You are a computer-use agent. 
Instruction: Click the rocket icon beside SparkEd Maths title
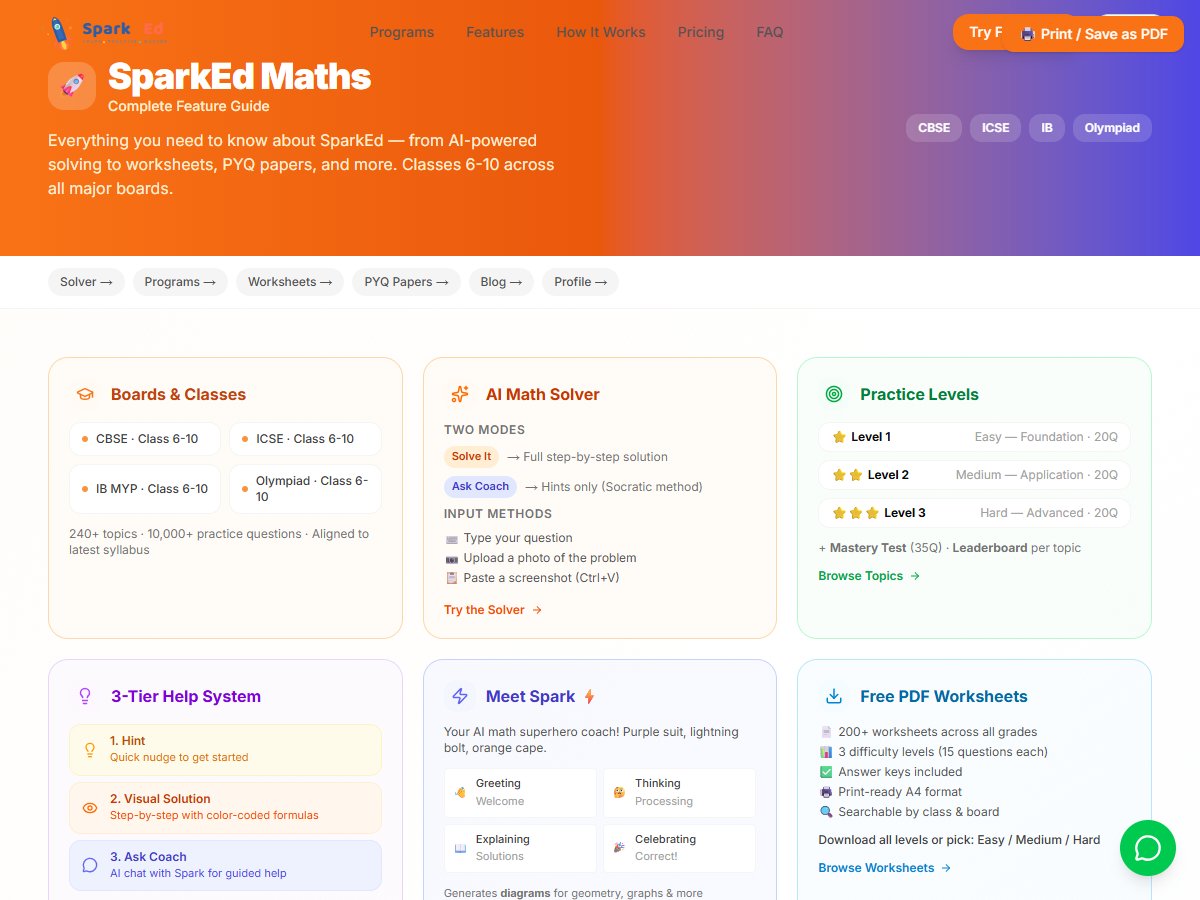pyautogui.click(x=72, y=86)
